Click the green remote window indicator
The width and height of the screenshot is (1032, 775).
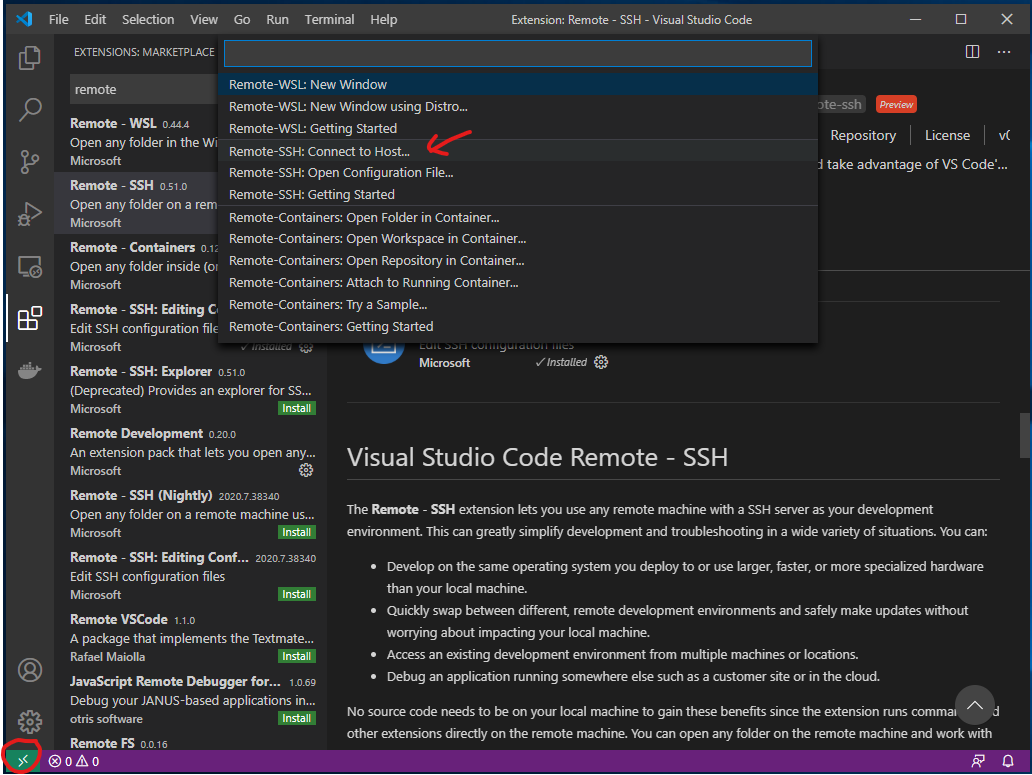[23, 761]
